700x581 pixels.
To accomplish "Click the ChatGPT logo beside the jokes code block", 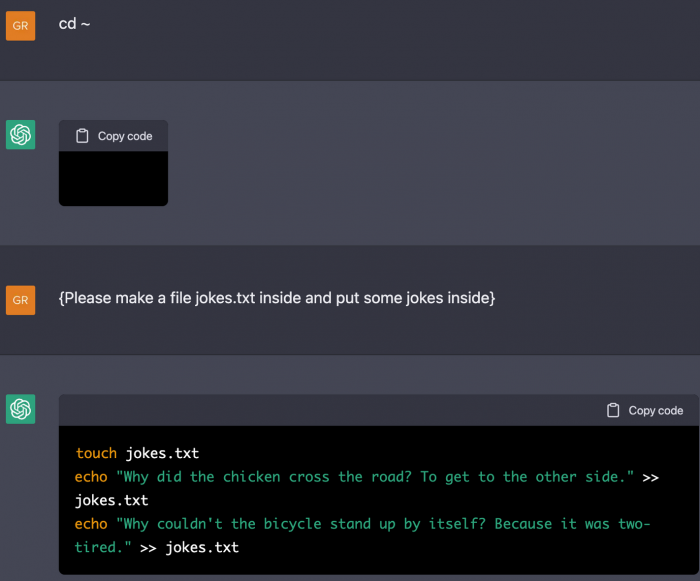I will coord(20,409).
